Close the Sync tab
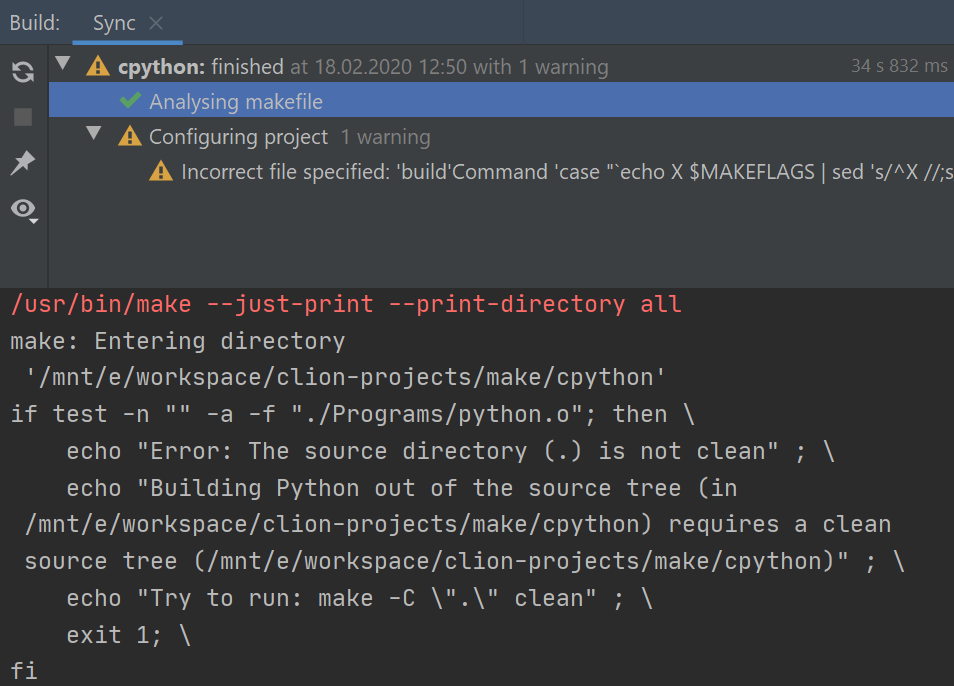954x686 pixels. click(x=156, y=23)
